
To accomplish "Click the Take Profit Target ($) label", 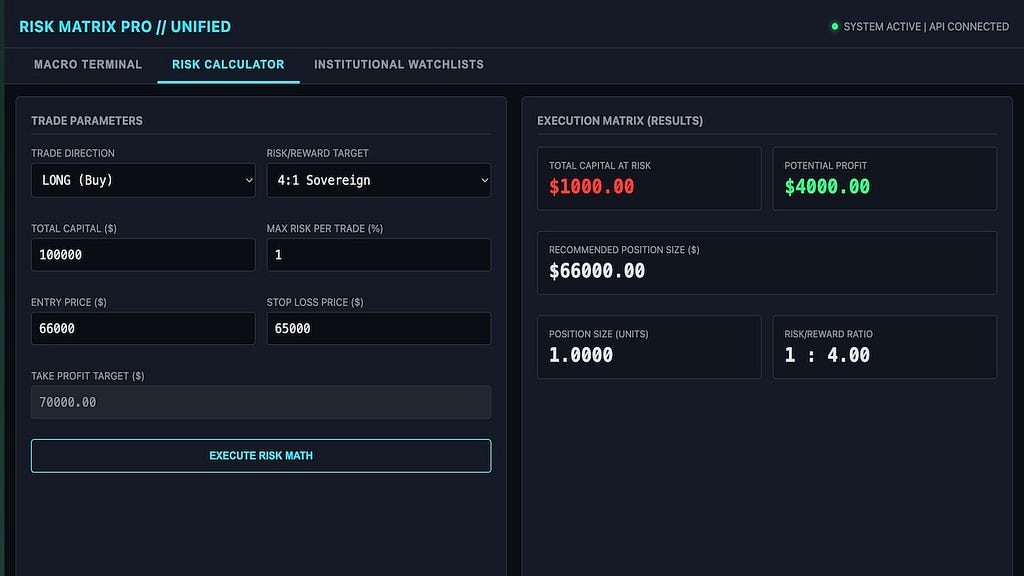I will (88, 376).
